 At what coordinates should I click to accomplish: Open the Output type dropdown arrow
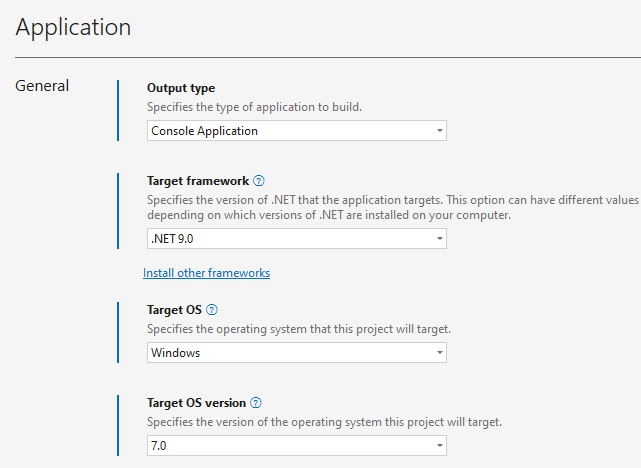tap(439, 131)
